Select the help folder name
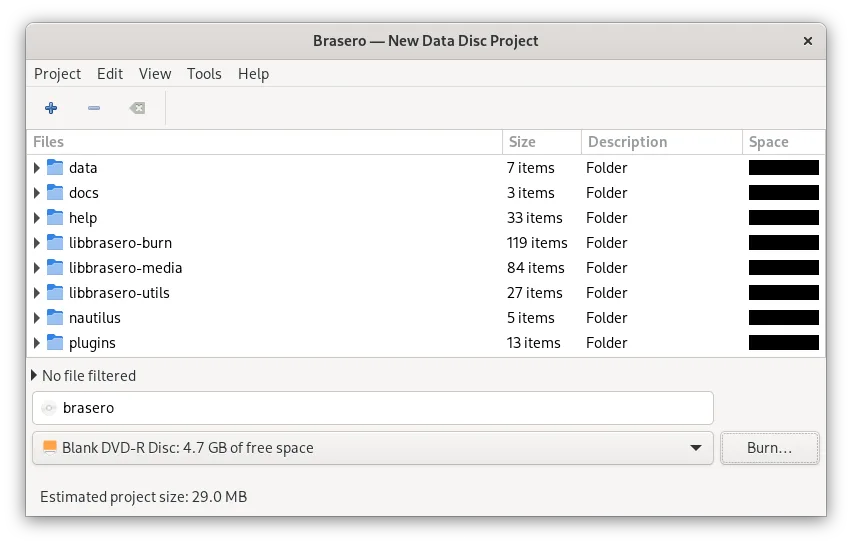852x545 pixels. [83, 218]
